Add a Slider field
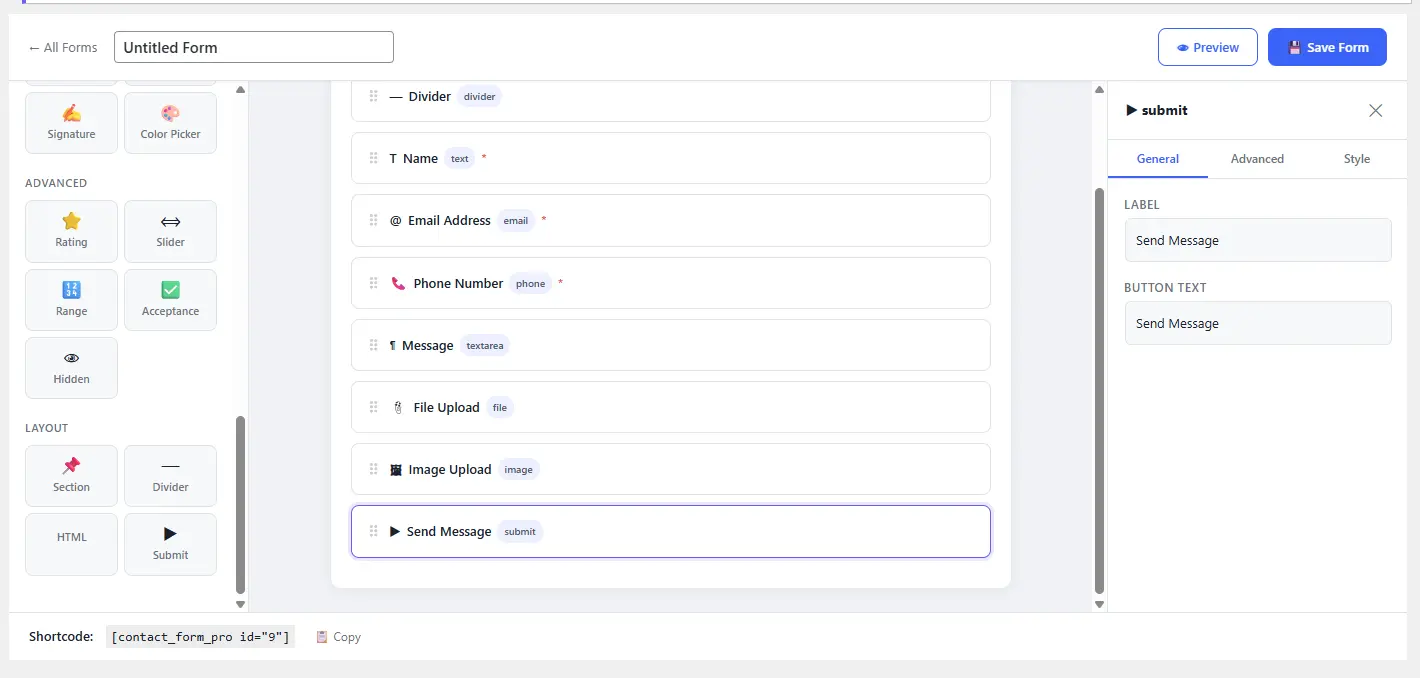Screen dimensions: 1420x678 tap(170, 231)
